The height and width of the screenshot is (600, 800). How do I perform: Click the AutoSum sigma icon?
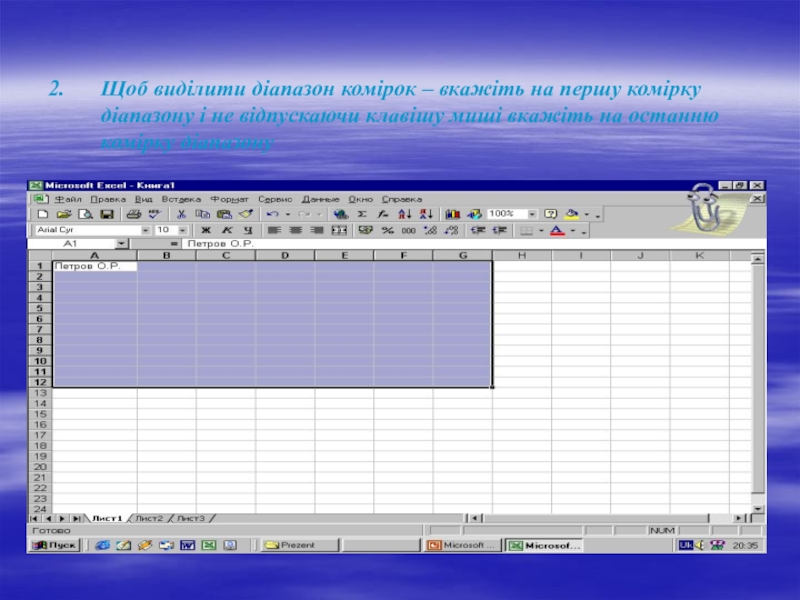click(x=362, y=214)
